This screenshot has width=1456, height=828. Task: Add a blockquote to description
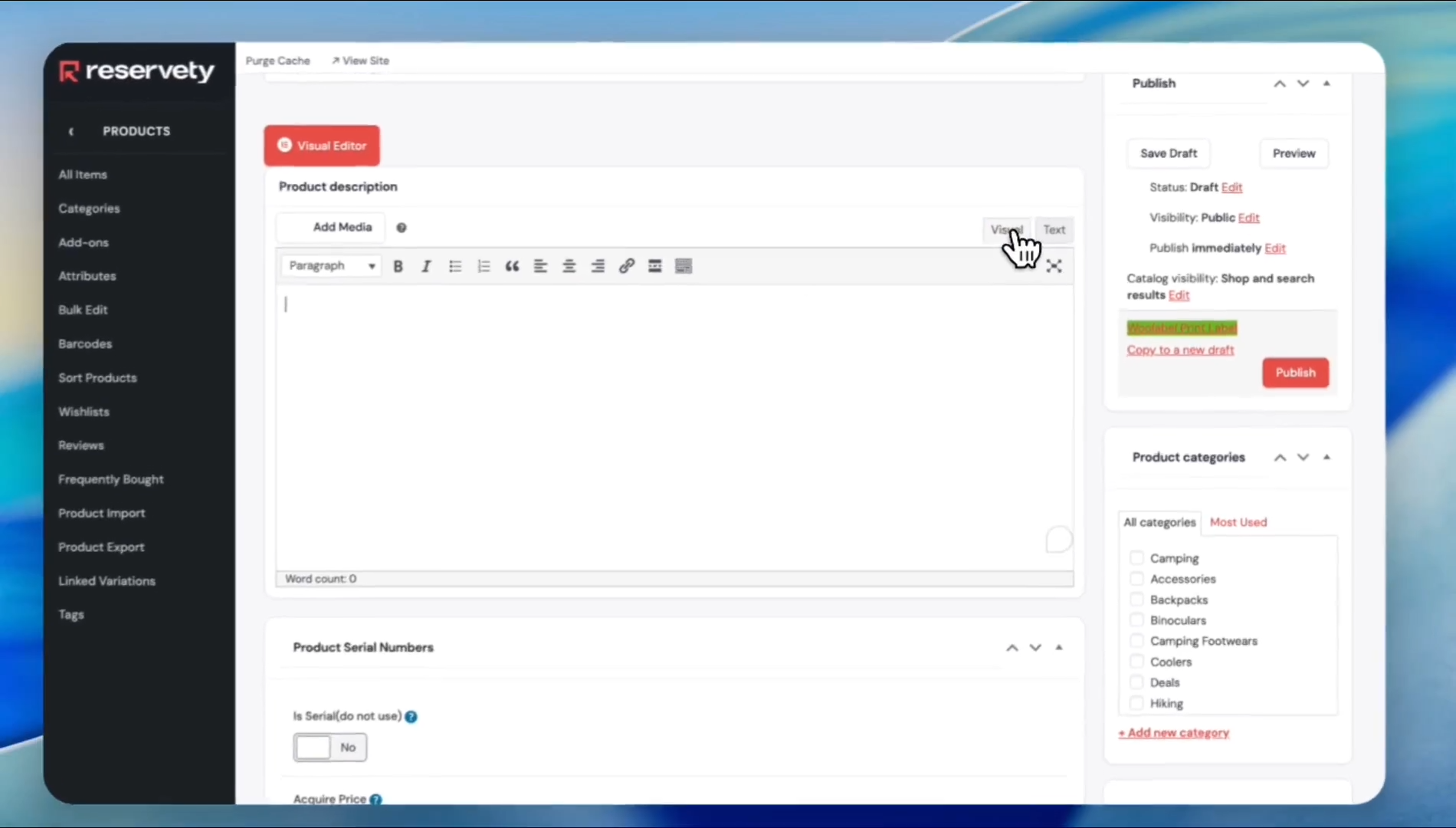512,266
